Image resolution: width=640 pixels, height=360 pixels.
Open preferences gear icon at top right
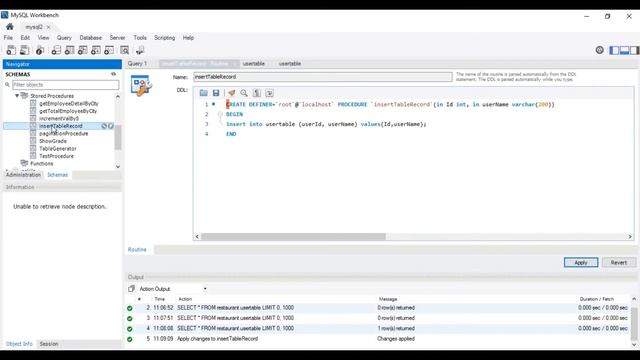599,50
